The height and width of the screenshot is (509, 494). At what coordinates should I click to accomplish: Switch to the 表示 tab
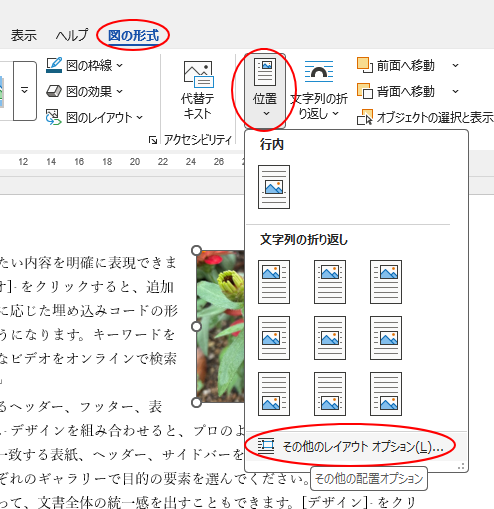[23, 35]
